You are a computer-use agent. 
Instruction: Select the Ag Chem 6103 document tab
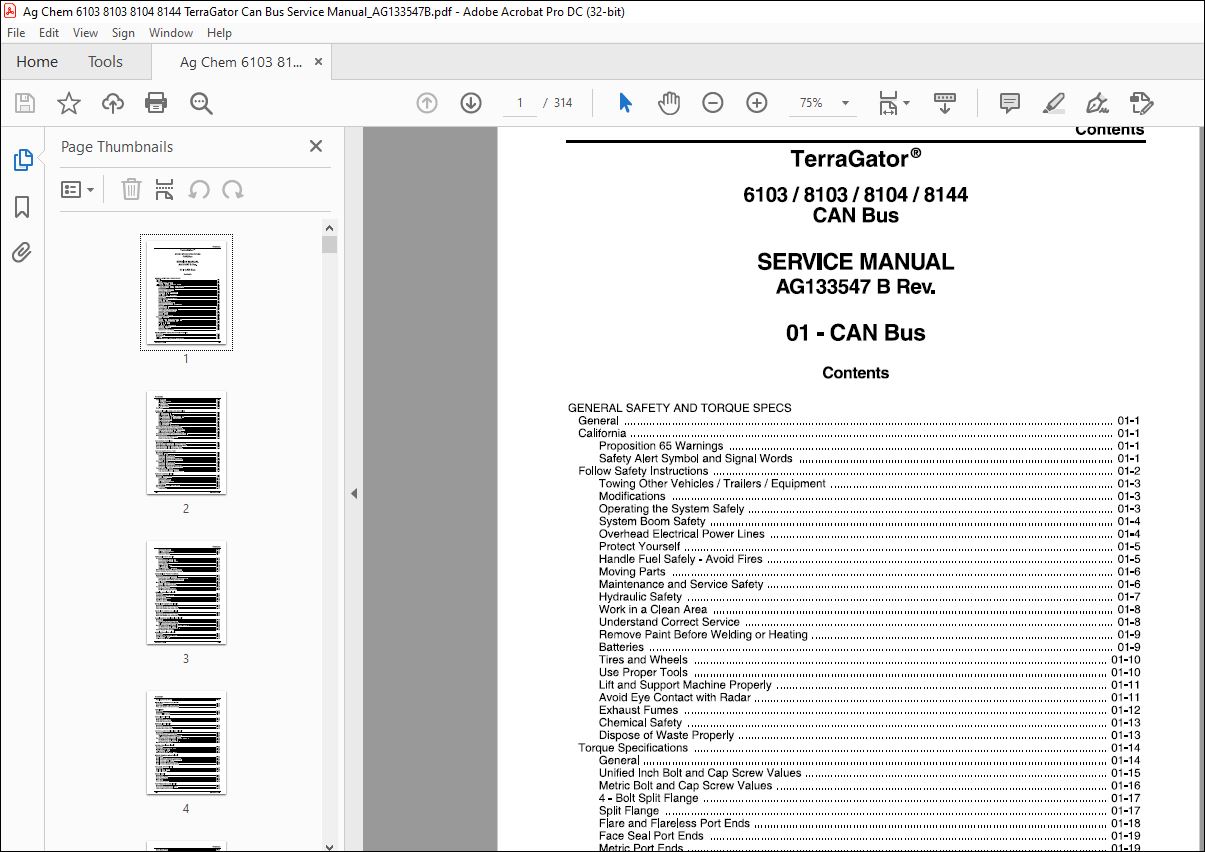point(241,62)
